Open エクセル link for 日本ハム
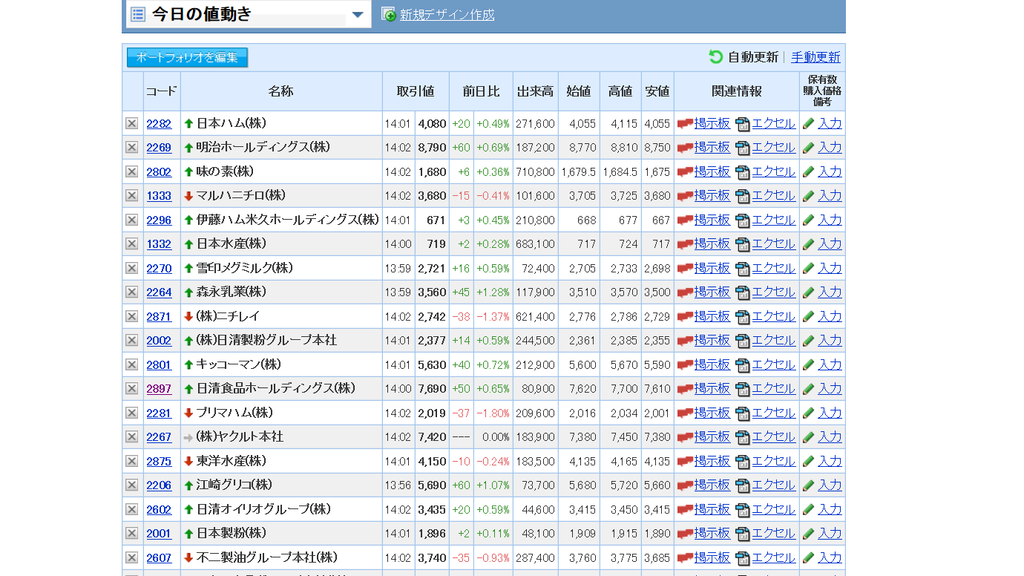 [x=773, y=123]
